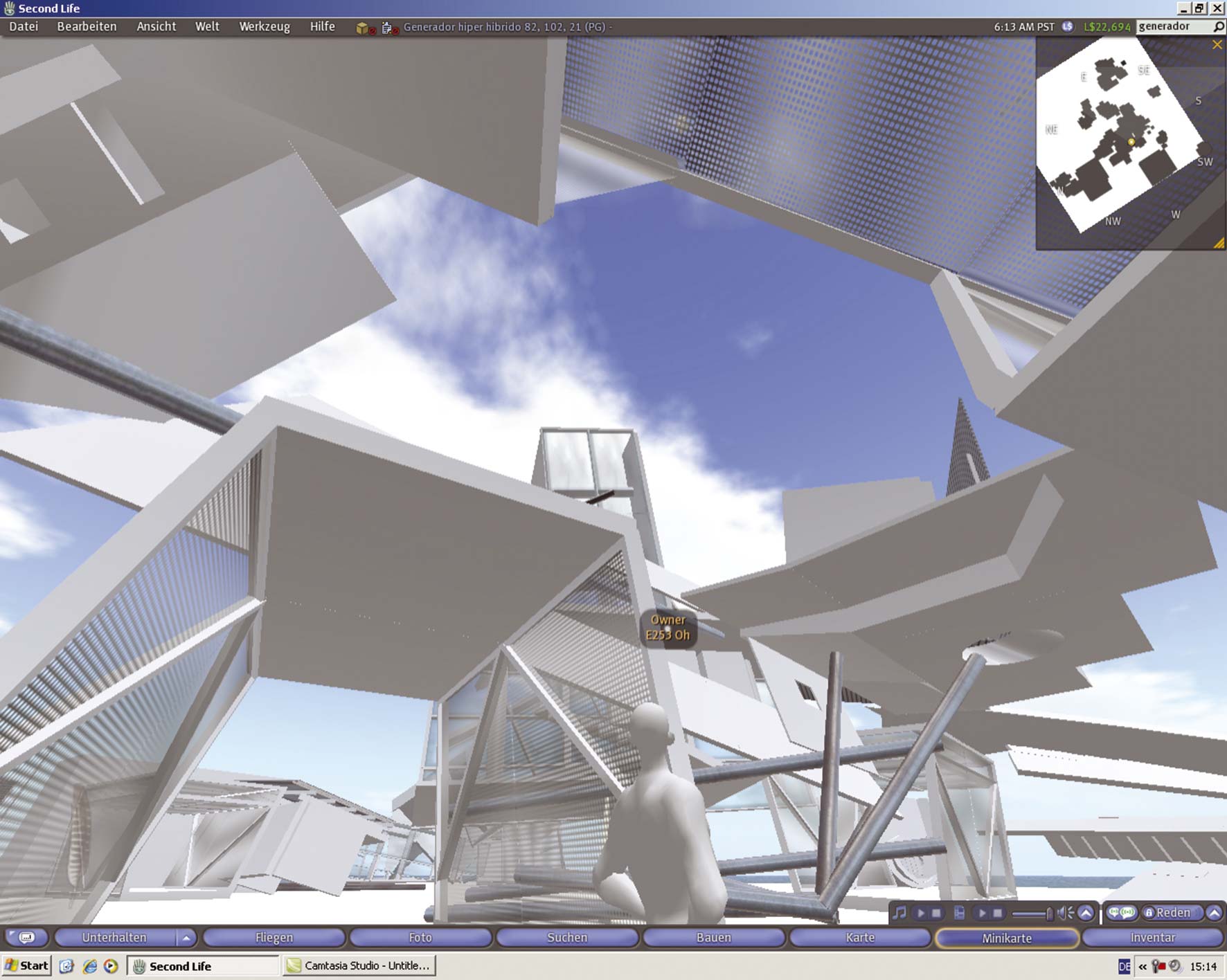Image resolution: width=1227 pixels, height=980 pixels.
Task: Expand the Unterhalten arrow dropdown
Action: click(186, 938)
